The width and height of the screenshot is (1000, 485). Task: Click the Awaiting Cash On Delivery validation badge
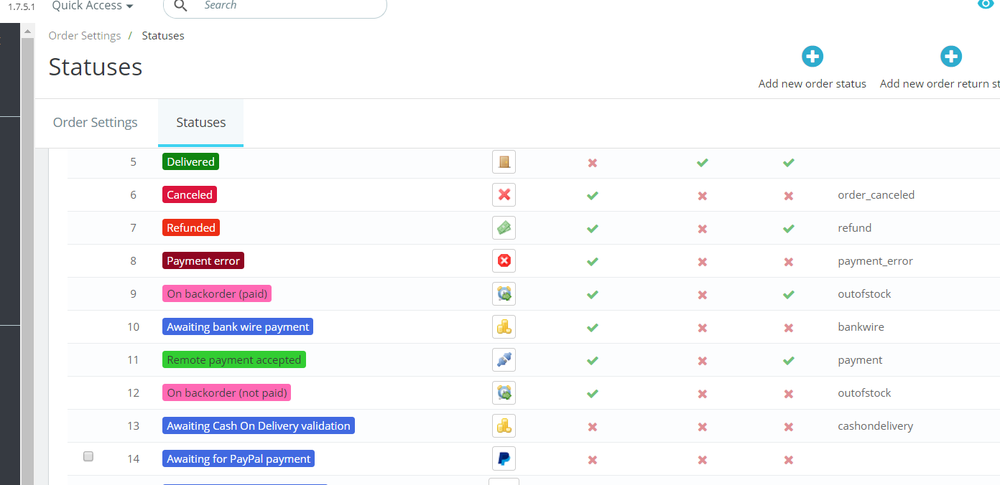tap(259, 426)
